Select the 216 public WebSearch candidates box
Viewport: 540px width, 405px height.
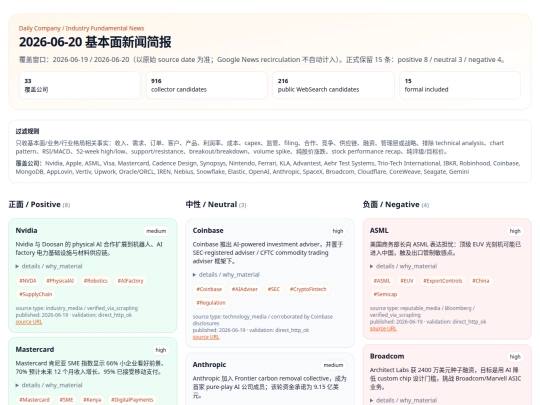pyautogui.click(x=333, y=85)
